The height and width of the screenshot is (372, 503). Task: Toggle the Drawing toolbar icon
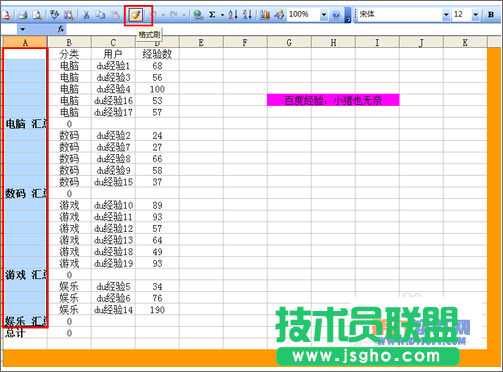coord(279,15)
